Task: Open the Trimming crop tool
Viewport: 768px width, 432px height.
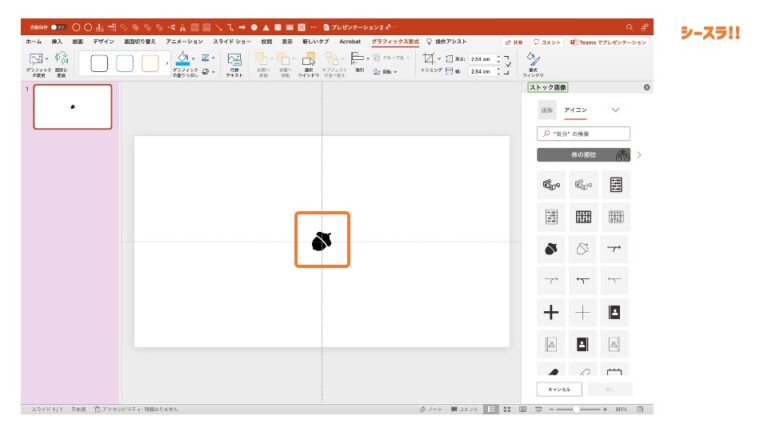Action: [x=429, y=63]
